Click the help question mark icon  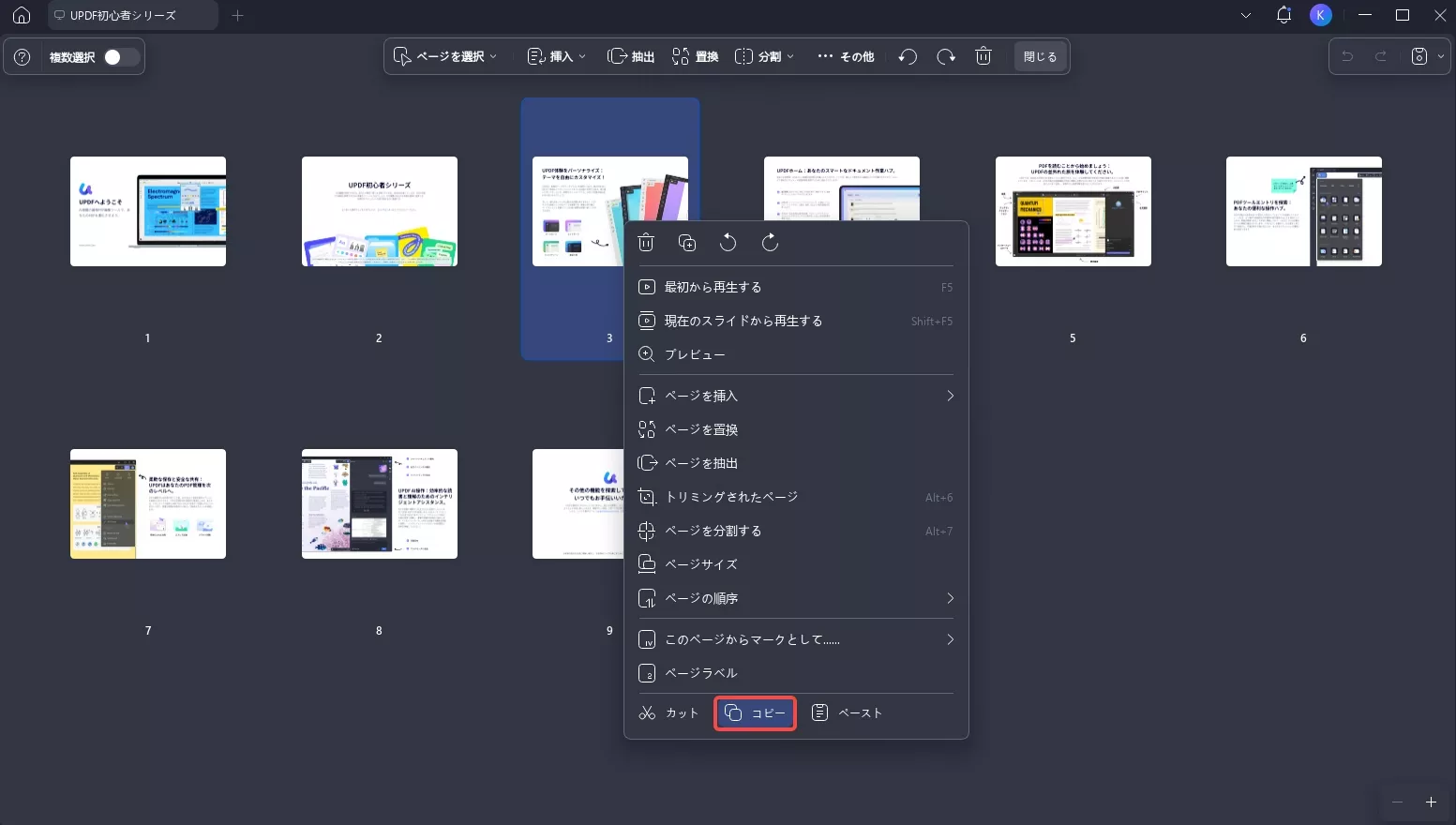pyautogui.click(x=23, y=57)
